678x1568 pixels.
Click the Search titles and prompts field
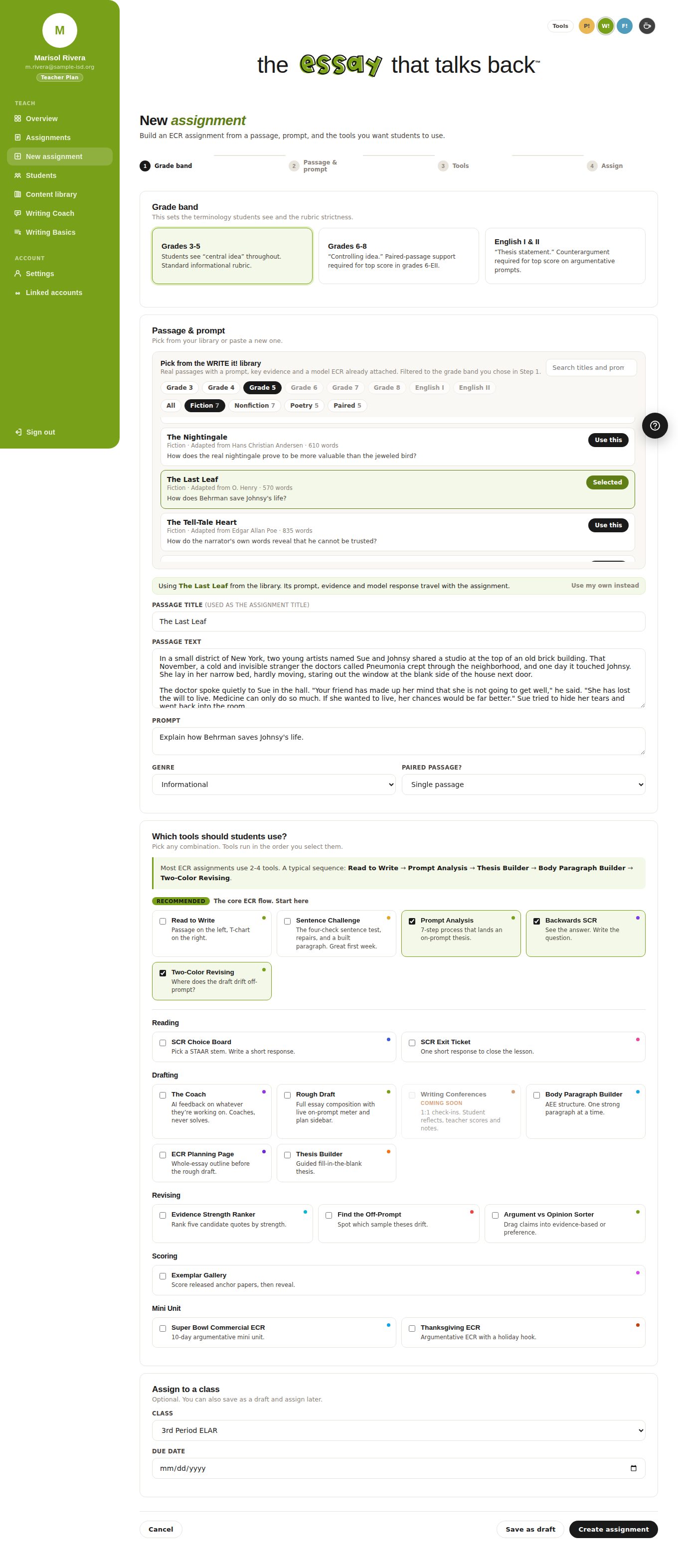(590, 368)
